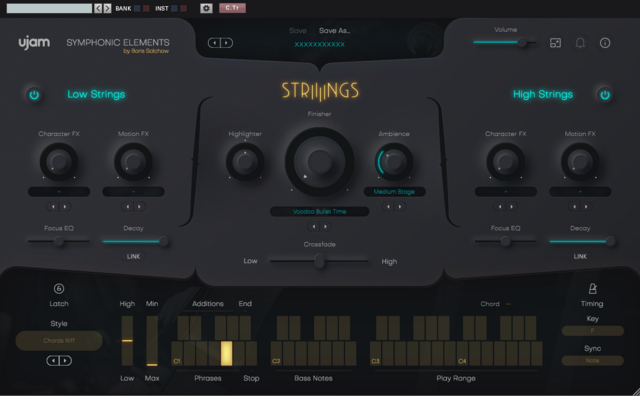Click the Save option
The image size is (640, 396).
(x=298, y=31)
